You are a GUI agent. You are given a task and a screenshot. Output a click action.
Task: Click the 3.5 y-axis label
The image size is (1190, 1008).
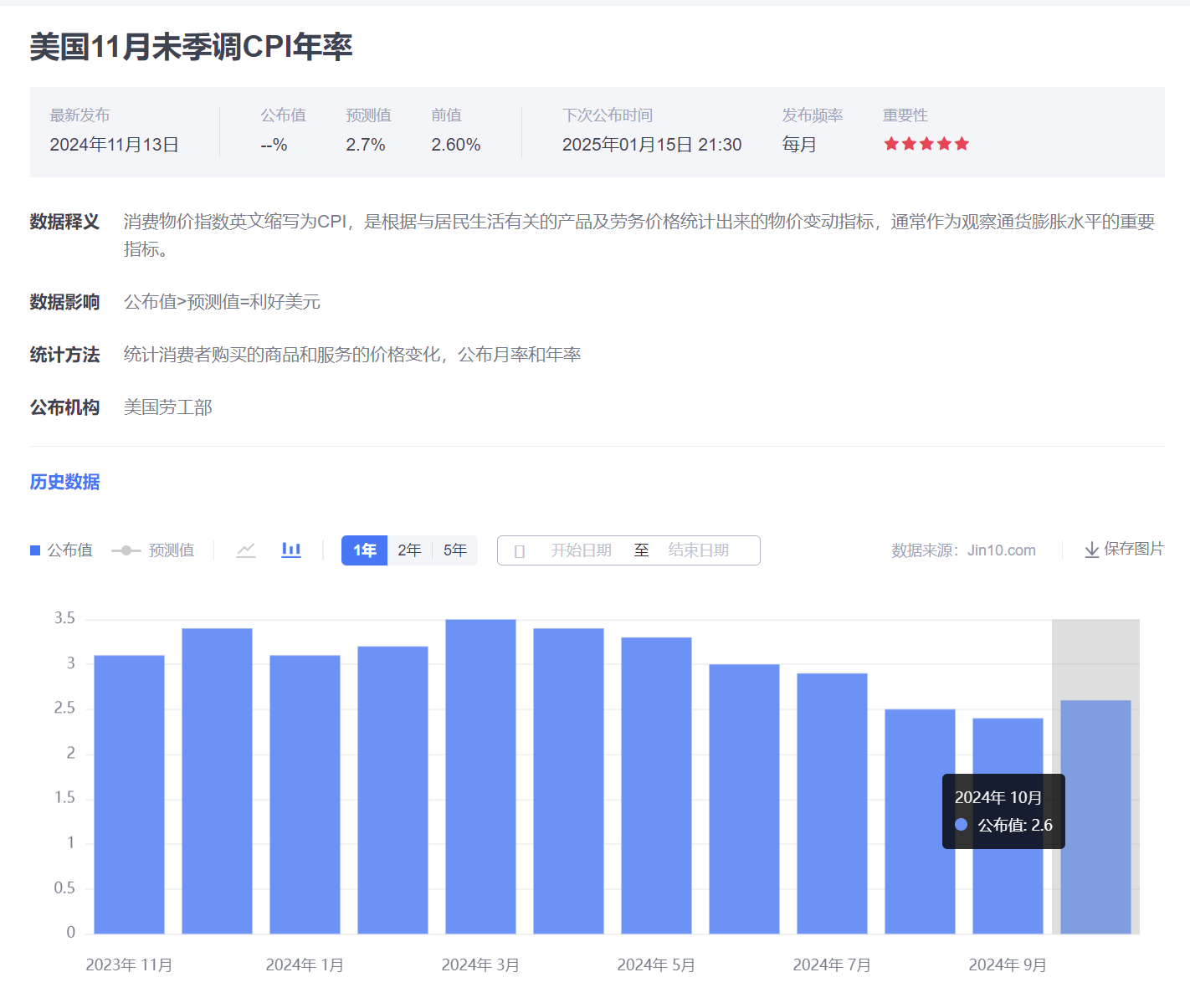(x=64, y=618)
